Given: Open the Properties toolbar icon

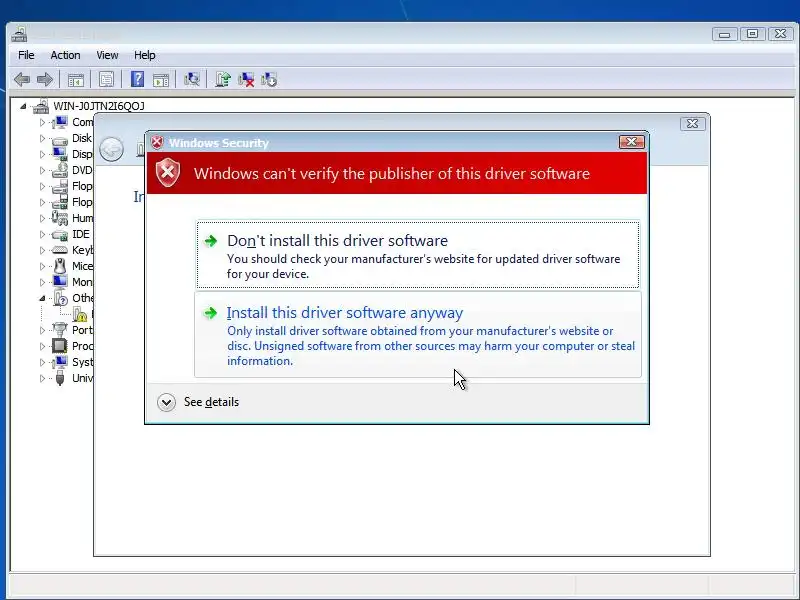Looking at the screenshot, I should 106,80.
